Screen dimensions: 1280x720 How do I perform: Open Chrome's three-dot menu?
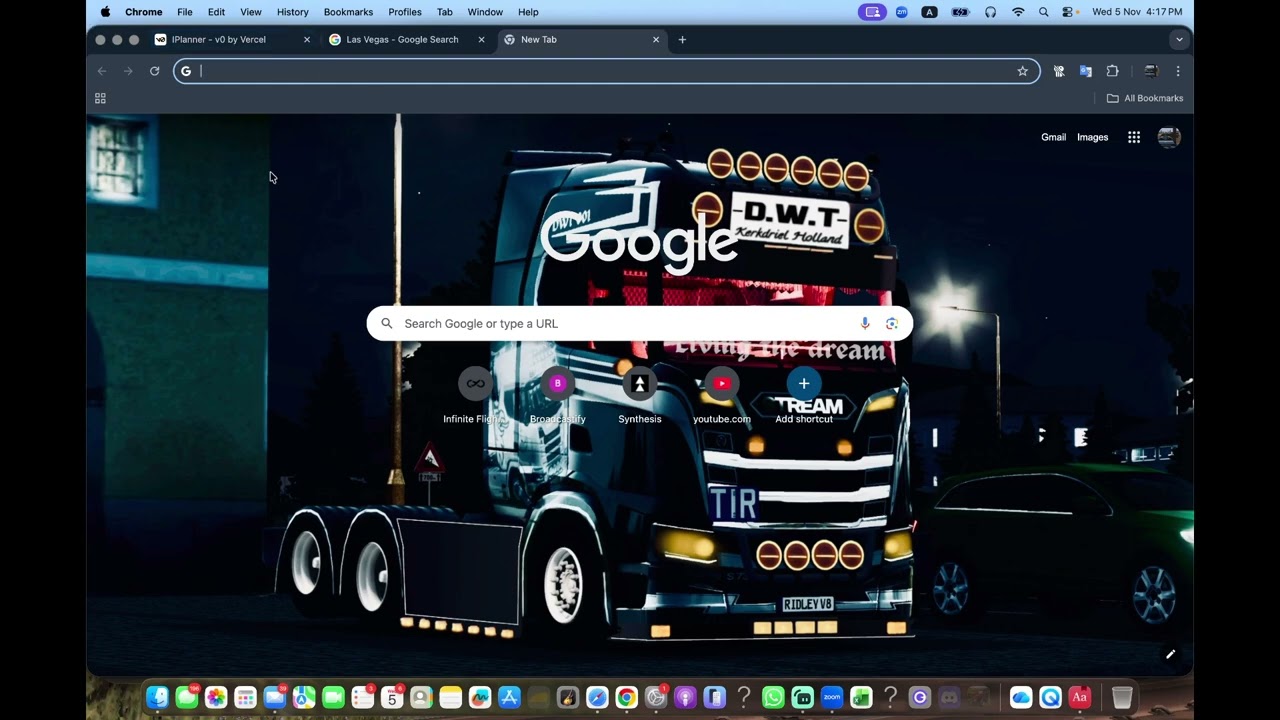(1178, 71)
